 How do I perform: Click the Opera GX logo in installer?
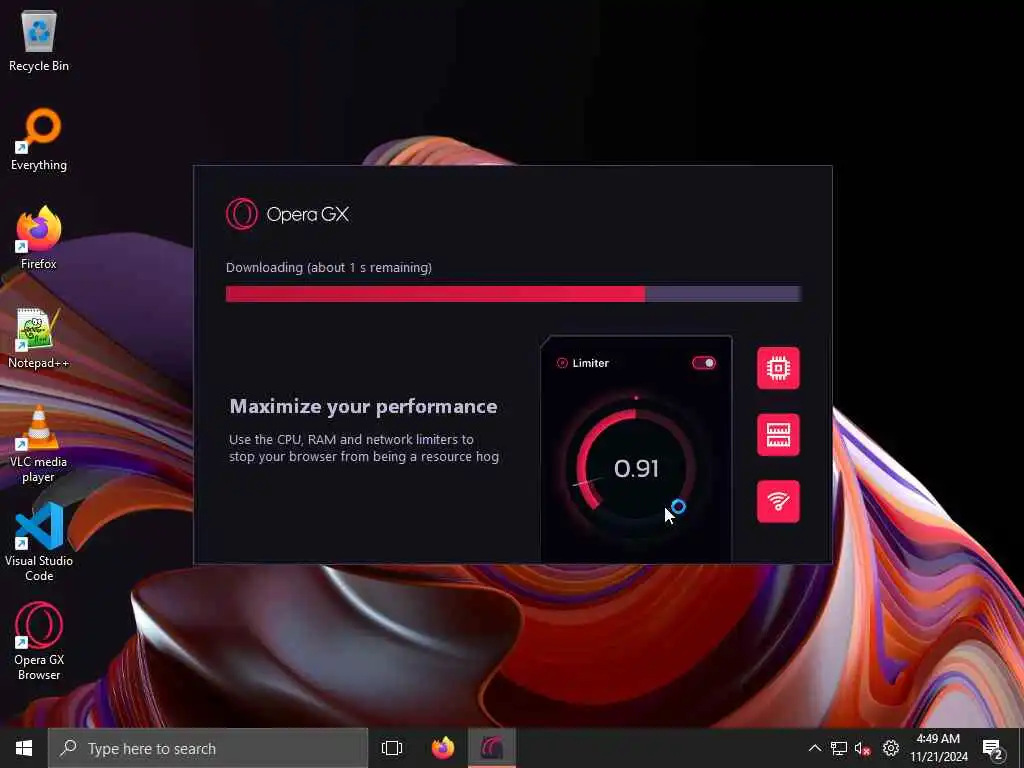click(287, 214)
